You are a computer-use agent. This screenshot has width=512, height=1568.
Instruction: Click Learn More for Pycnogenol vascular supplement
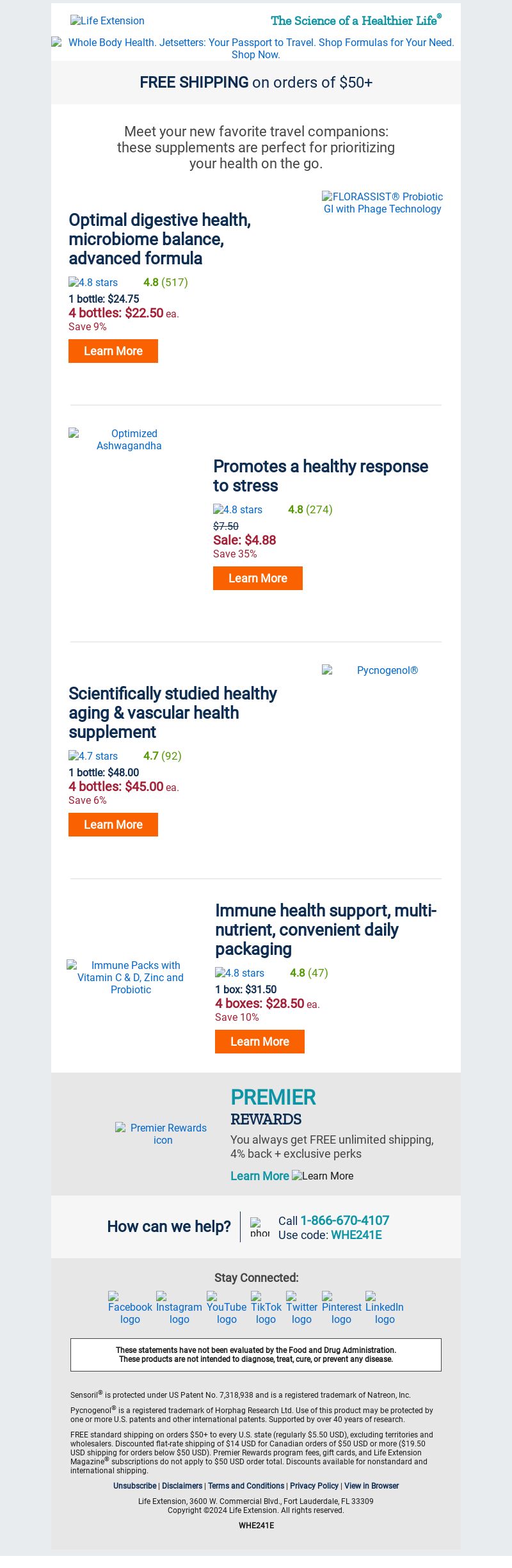point(113,824)
